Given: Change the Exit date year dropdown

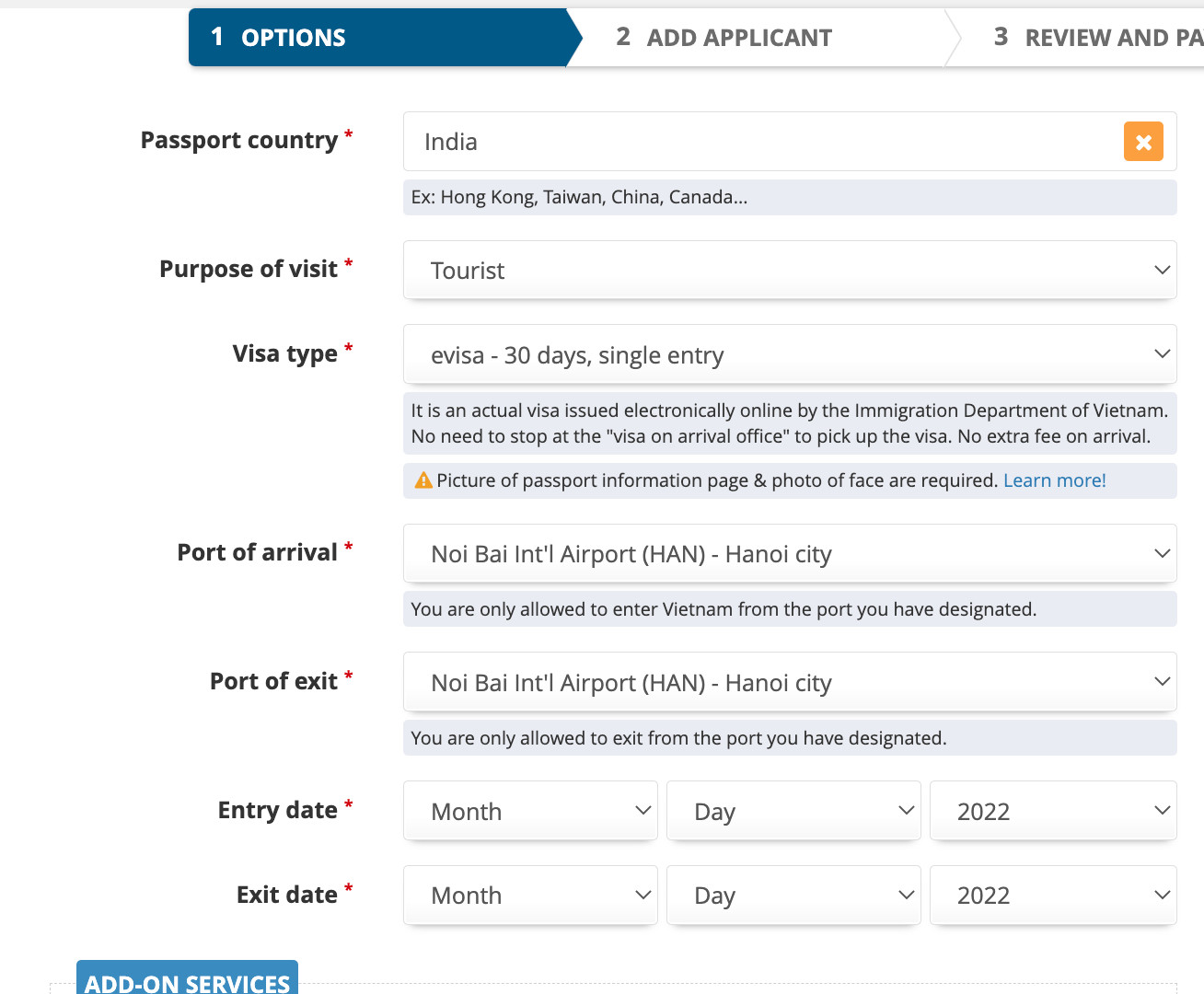Looking at the screenshot, I should (1052, 896).
